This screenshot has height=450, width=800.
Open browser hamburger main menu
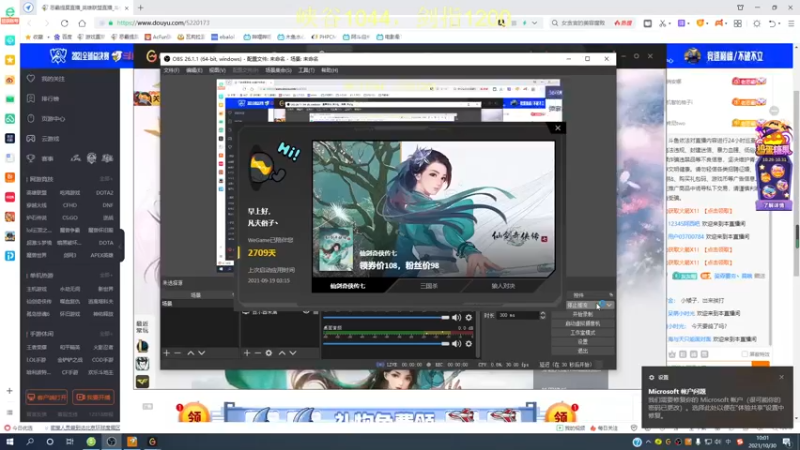[x=791, y=23]
